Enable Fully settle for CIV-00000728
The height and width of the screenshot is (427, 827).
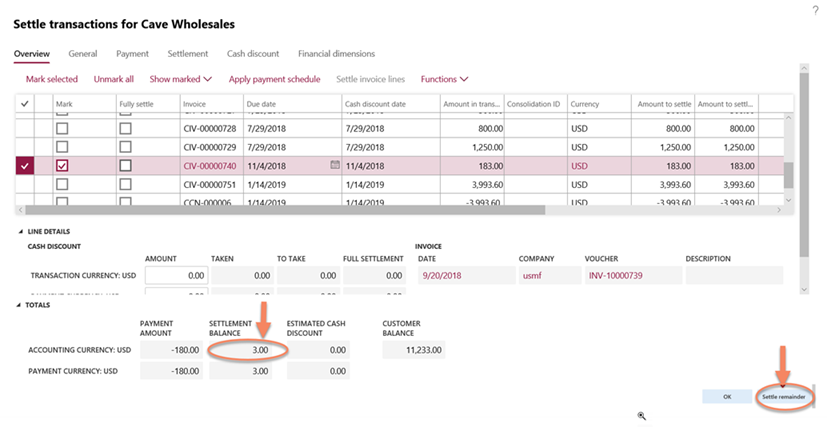click(x=126, y=128)
